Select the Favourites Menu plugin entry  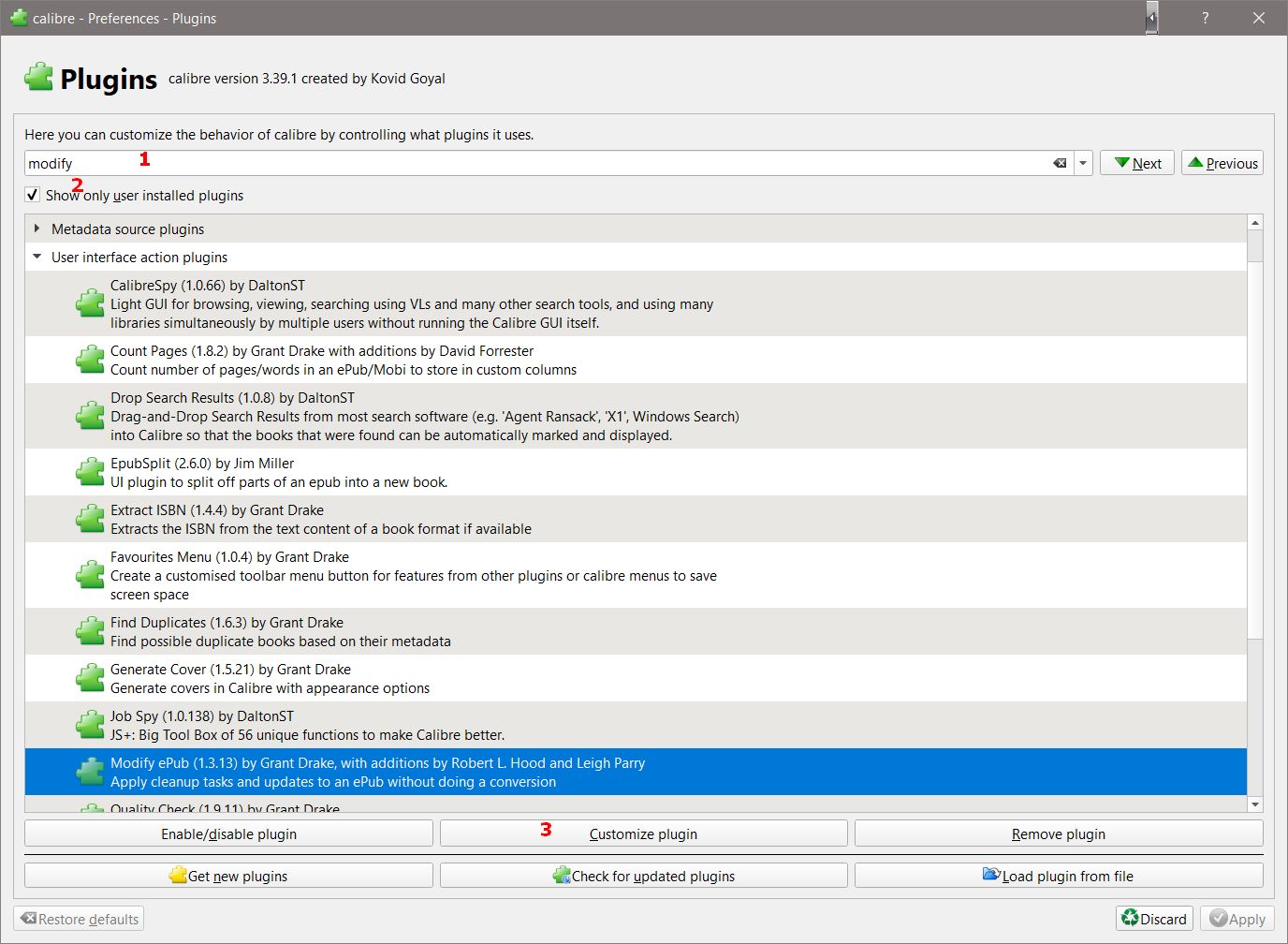(x=412, y=575)
